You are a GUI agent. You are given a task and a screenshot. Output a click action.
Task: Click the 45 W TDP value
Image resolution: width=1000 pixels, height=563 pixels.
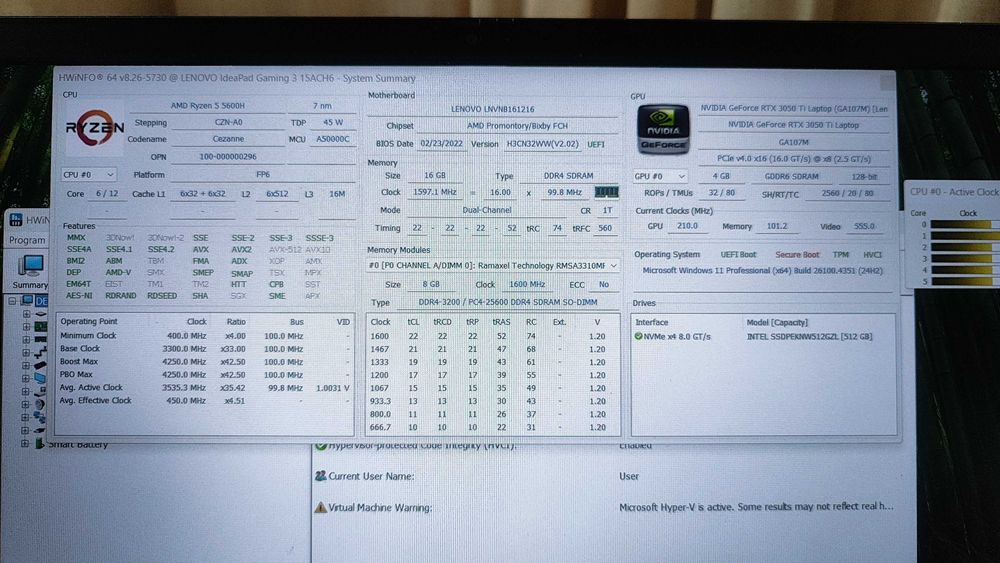[332, 122]
